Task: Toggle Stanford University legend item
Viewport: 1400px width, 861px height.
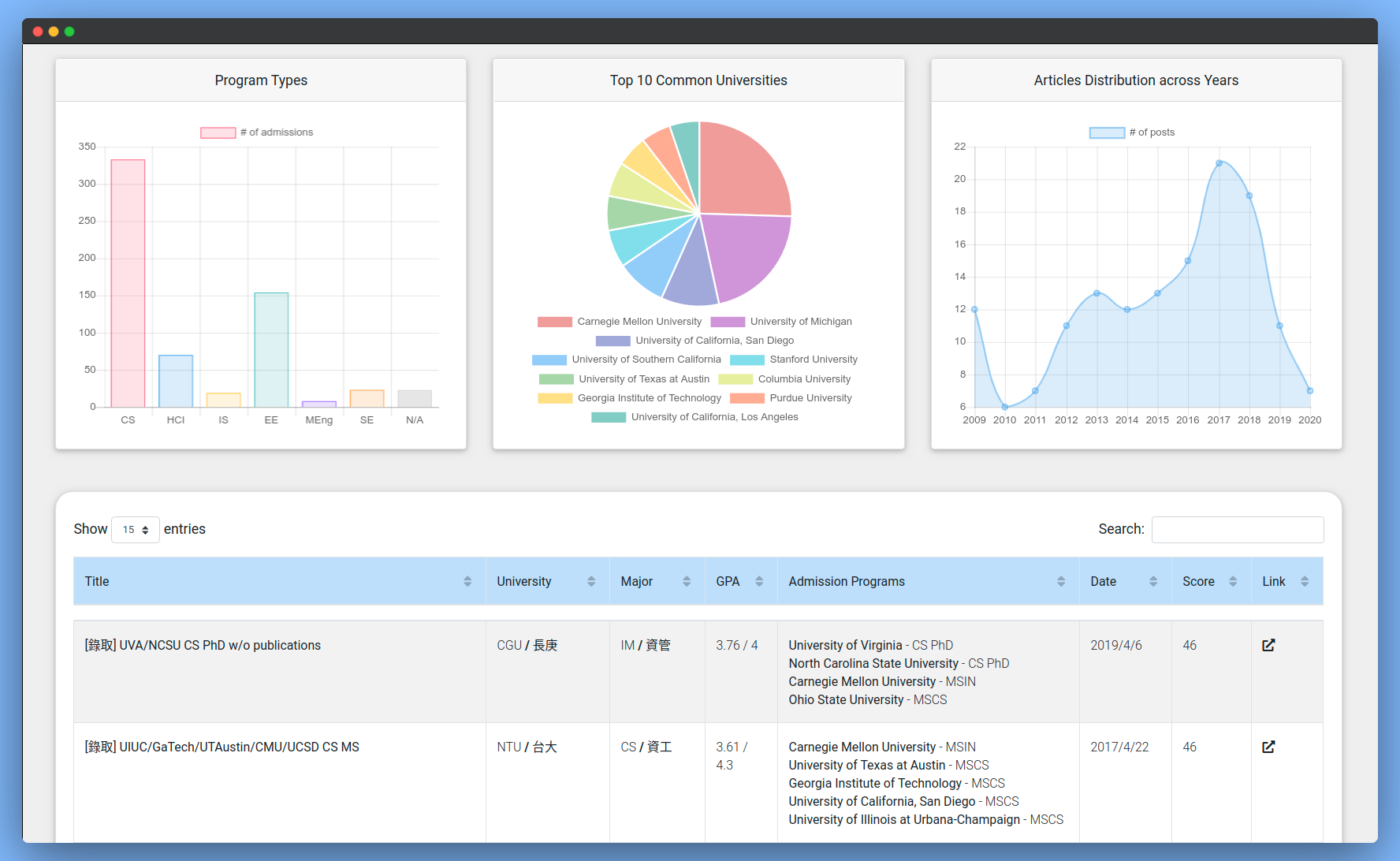Action: [x=794, y=360]
